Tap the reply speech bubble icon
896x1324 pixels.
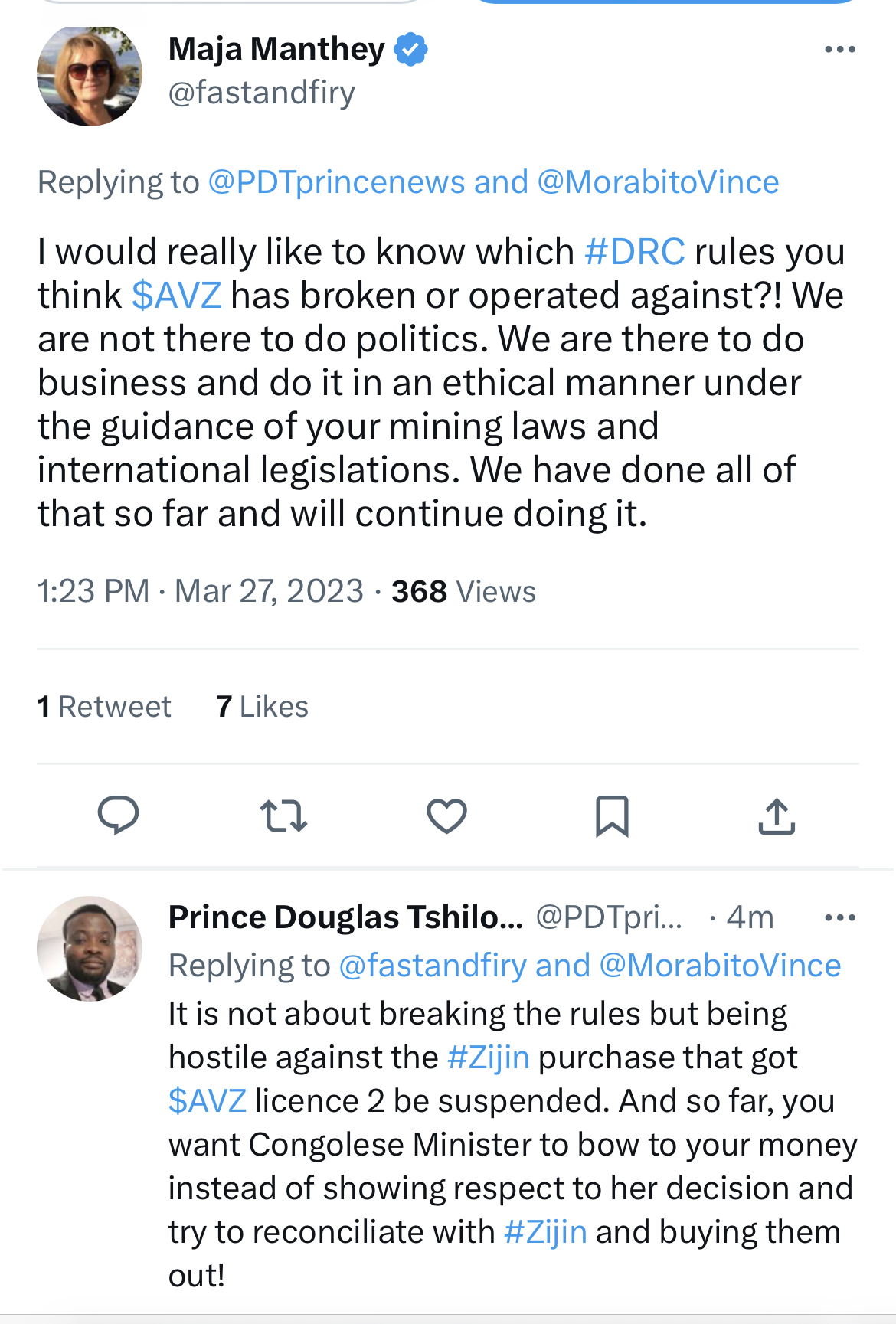click(118, 816)
